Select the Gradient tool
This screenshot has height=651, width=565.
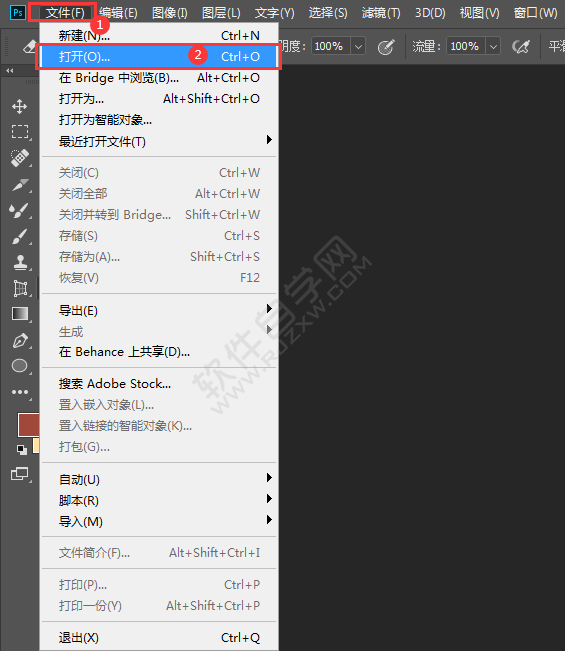point(20,314)
